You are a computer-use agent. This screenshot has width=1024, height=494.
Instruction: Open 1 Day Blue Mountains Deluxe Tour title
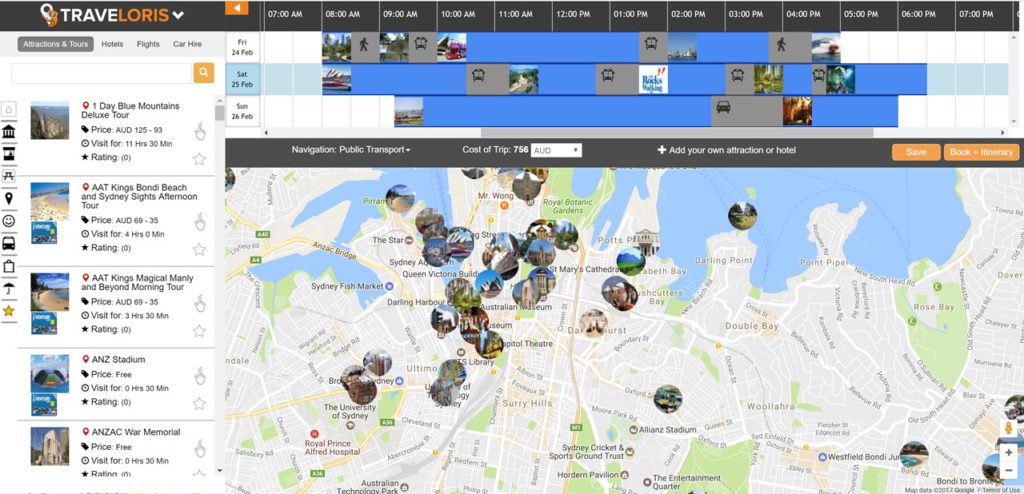tap(131, 110)
